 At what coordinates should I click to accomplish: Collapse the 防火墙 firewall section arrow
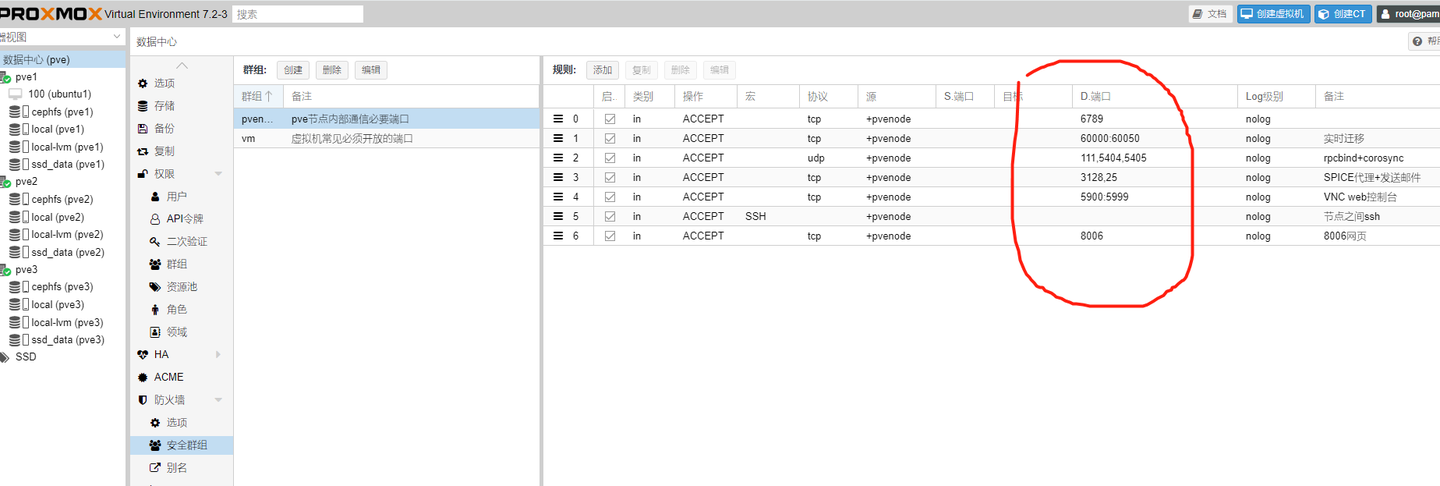click(x=218, y=400)
